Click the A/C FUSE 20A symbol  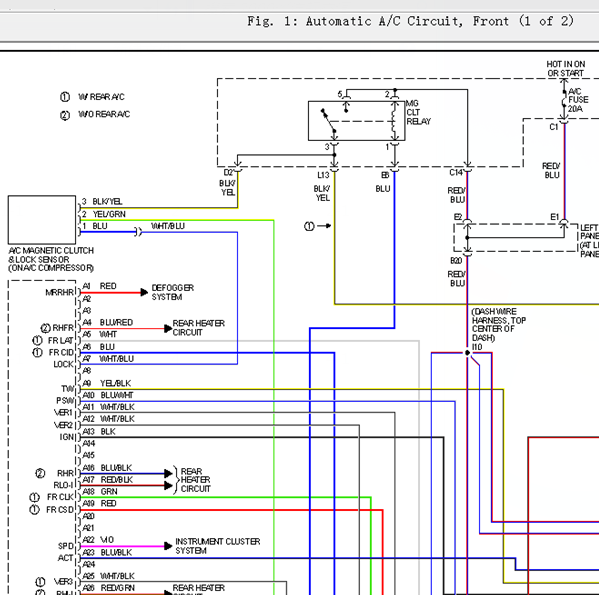(x=564, y=102)
